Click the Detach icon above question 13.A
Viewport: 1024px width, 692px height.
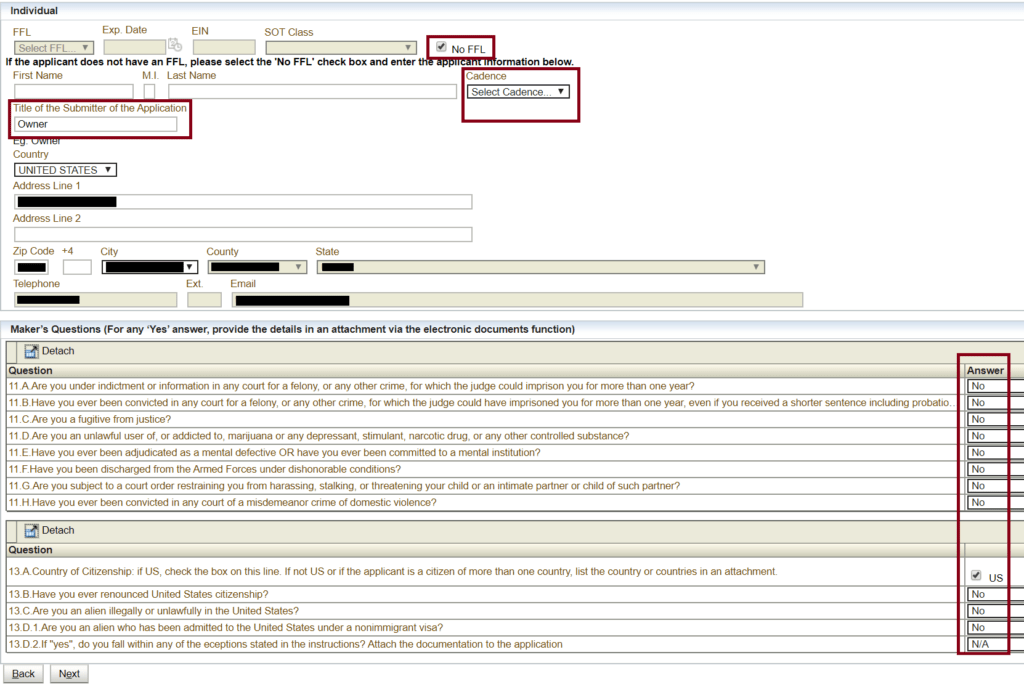(31, 531)
